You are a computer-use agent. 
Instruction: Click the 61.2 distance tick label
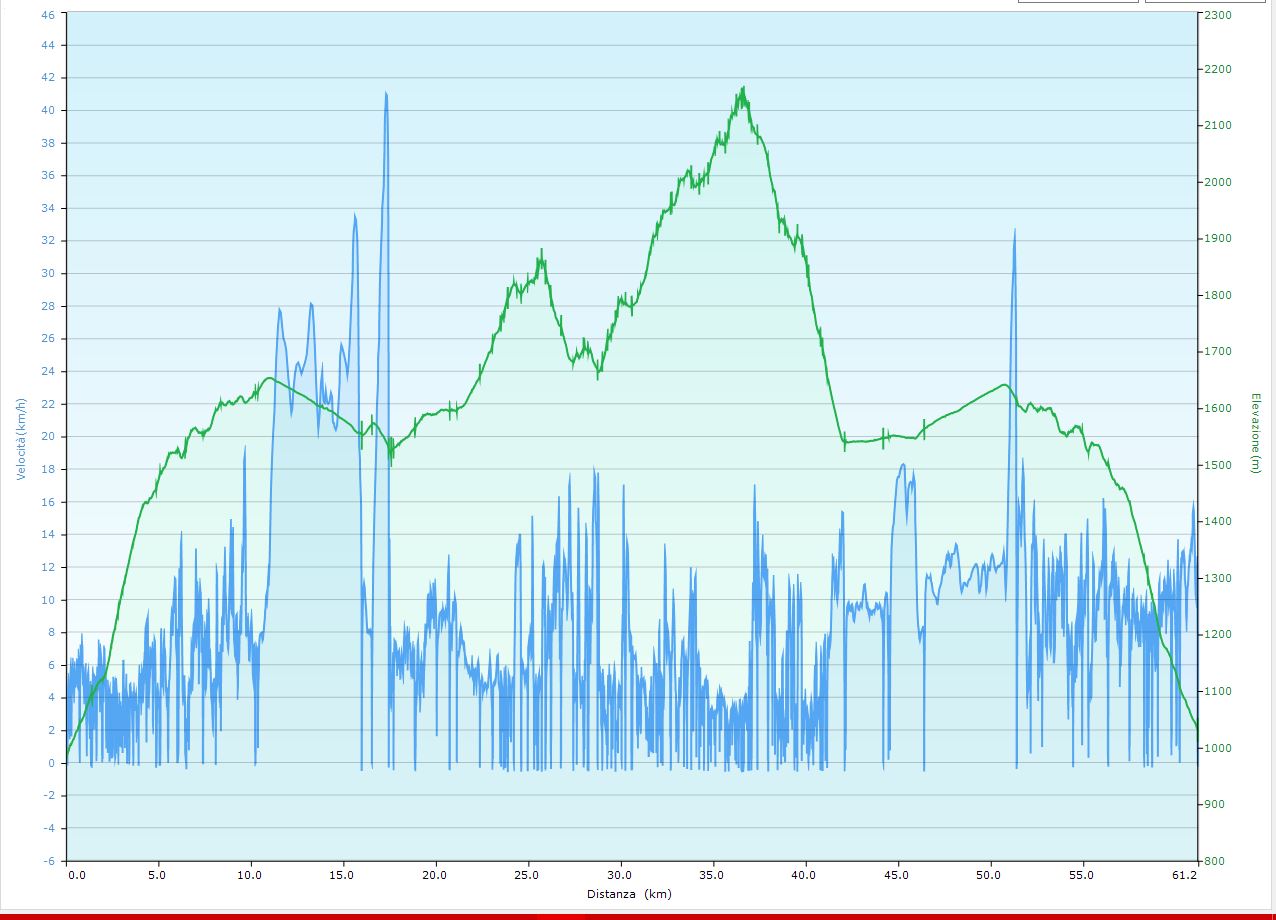1186,876
